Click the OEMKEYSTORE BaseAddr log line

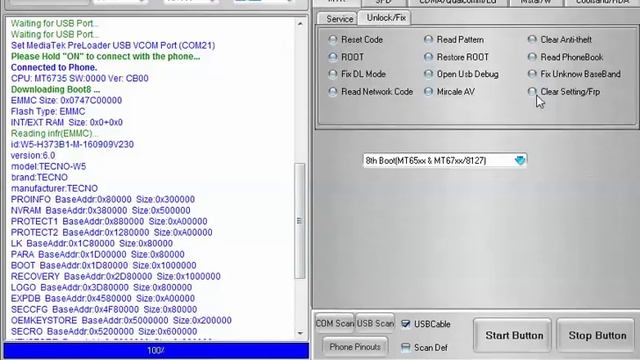coord(121,321)
